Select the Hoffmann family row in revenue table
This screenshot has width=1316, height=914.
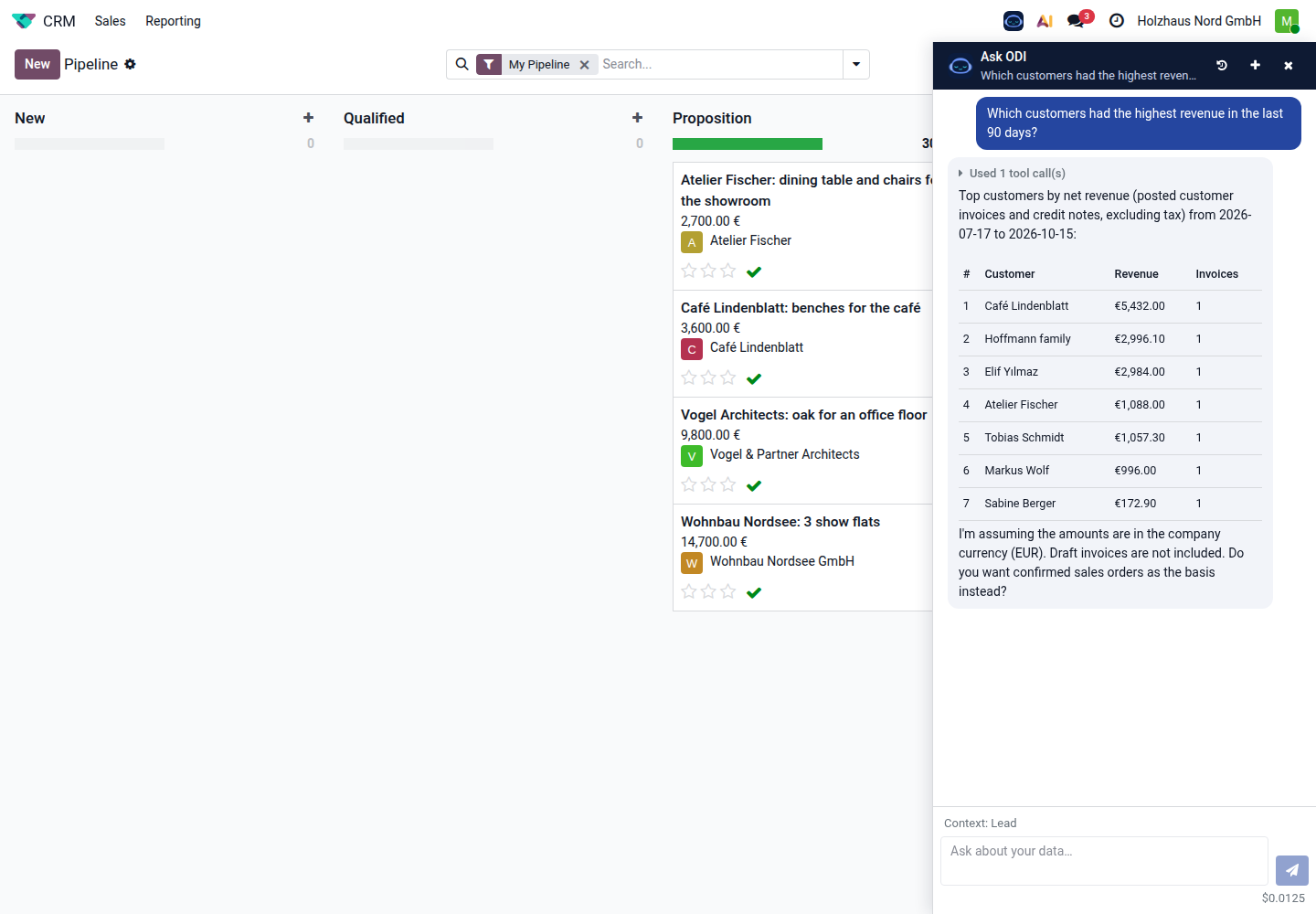(1110, 339)
